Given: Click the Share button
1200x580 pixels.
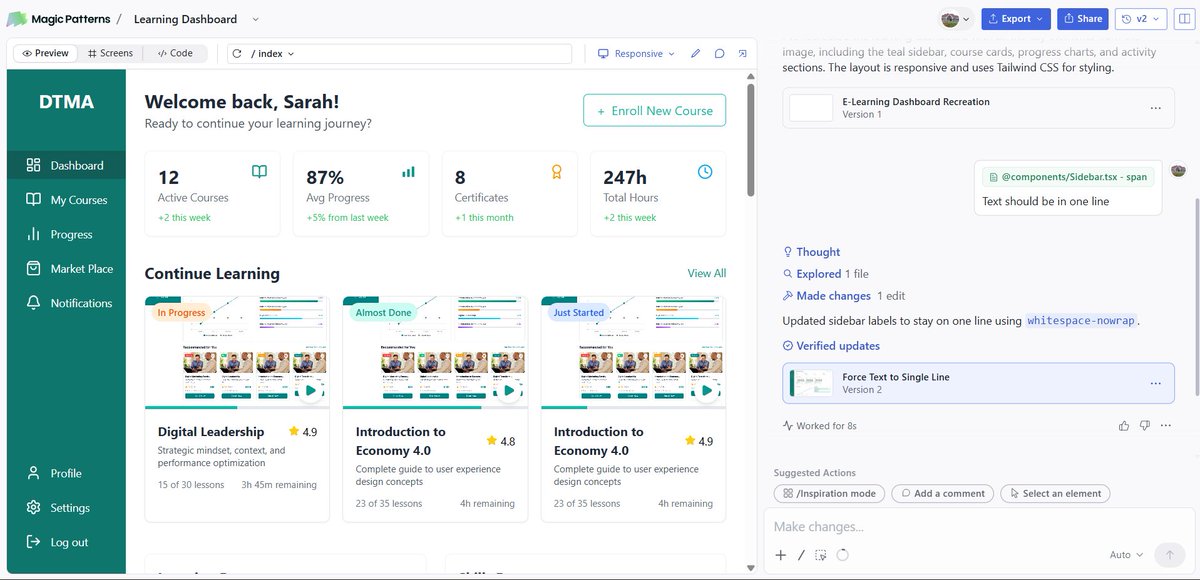Looking at the screenshot, I should [x=1082, y=18].
